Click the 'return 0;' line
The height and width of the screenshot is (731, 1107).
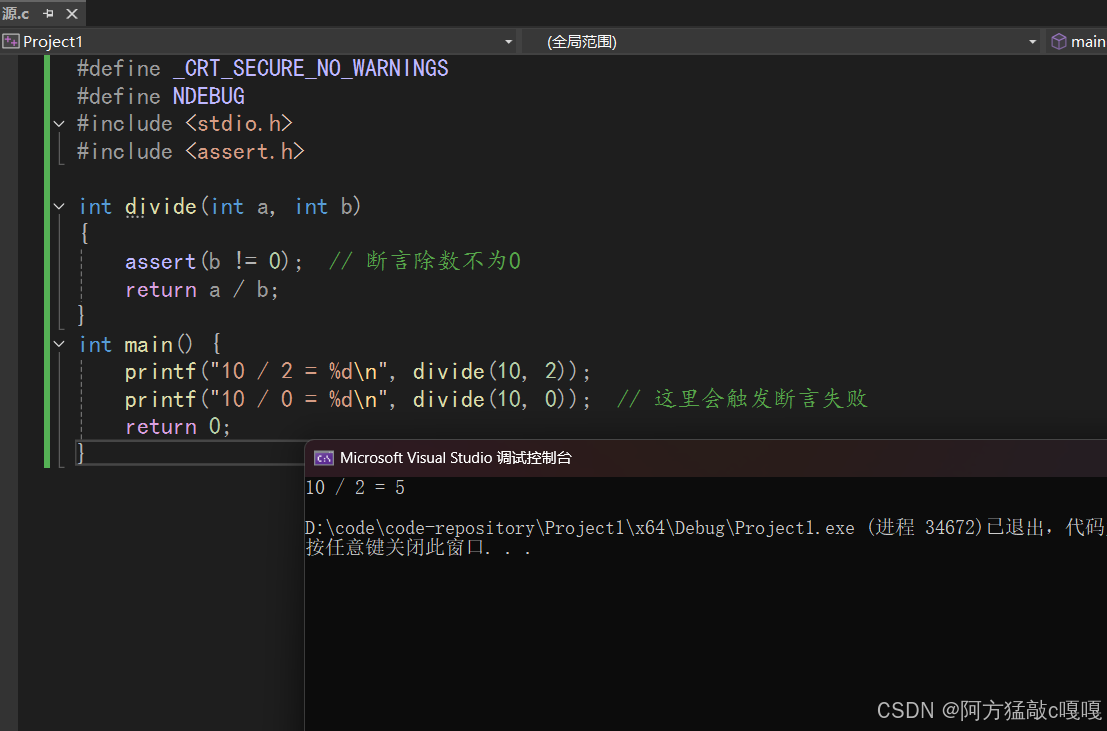(x=178, y=427)
